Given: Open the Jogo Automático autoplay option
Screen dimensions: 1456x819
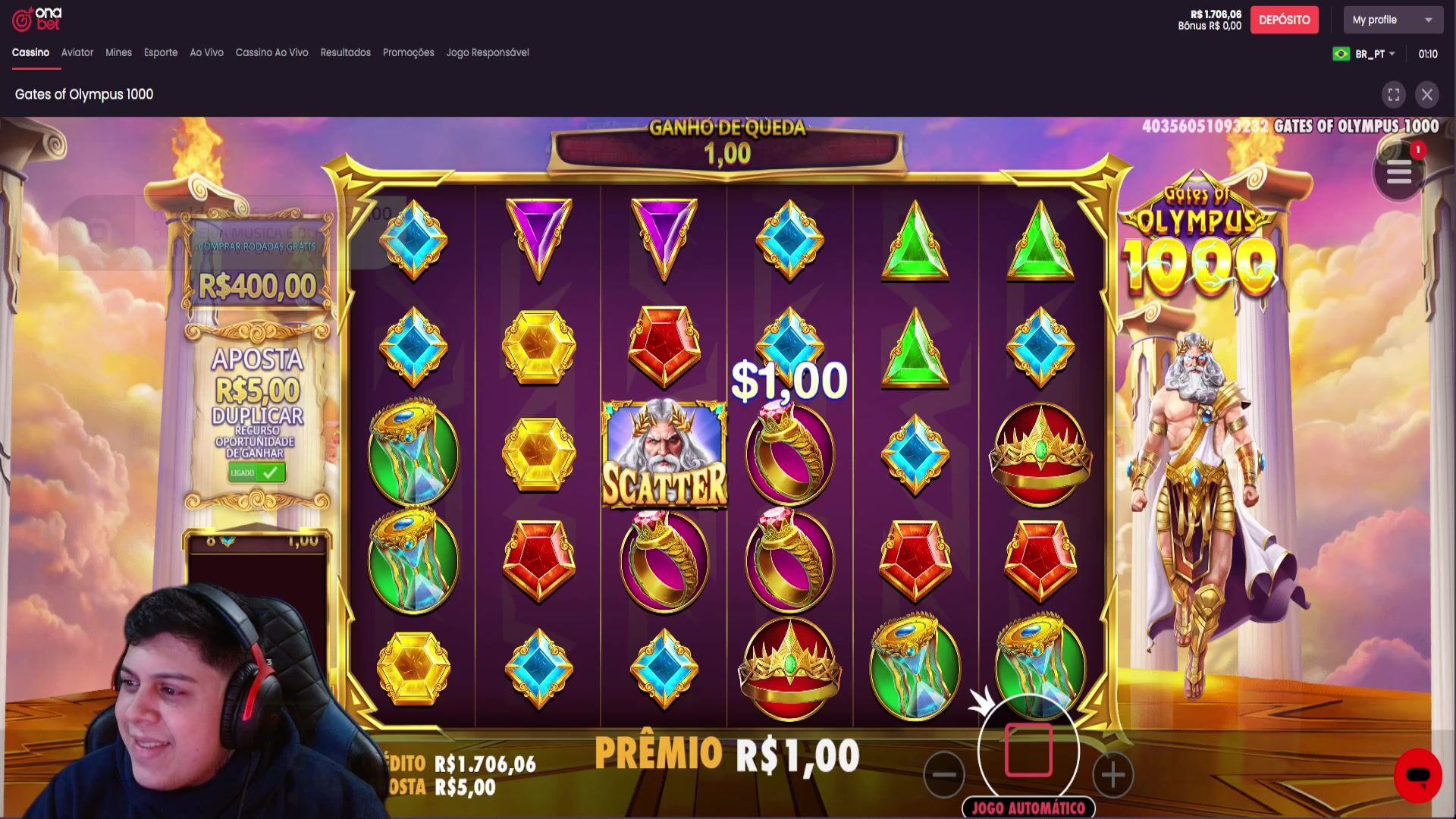Looking at the screenshot, I should 1028,808.
